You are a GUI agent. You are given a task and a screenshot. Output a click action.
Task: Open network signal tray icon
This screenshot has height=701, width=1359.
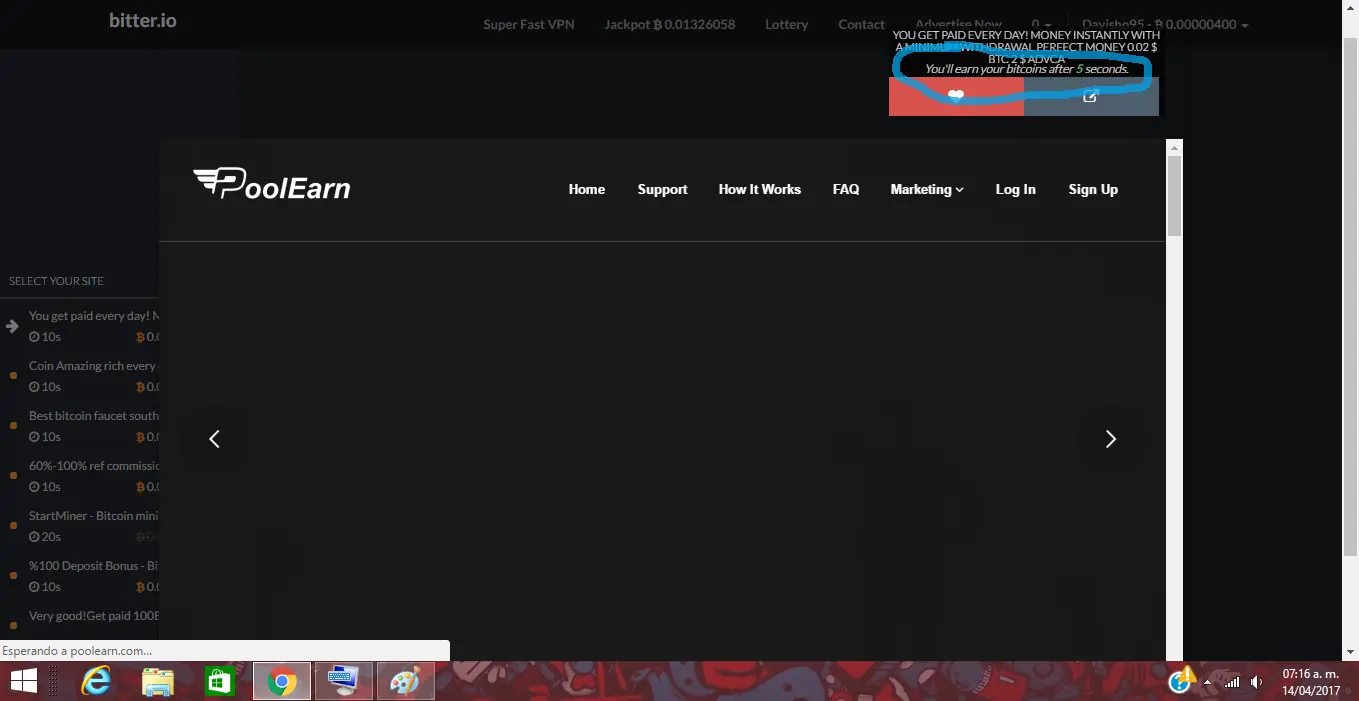(1232, 682)
